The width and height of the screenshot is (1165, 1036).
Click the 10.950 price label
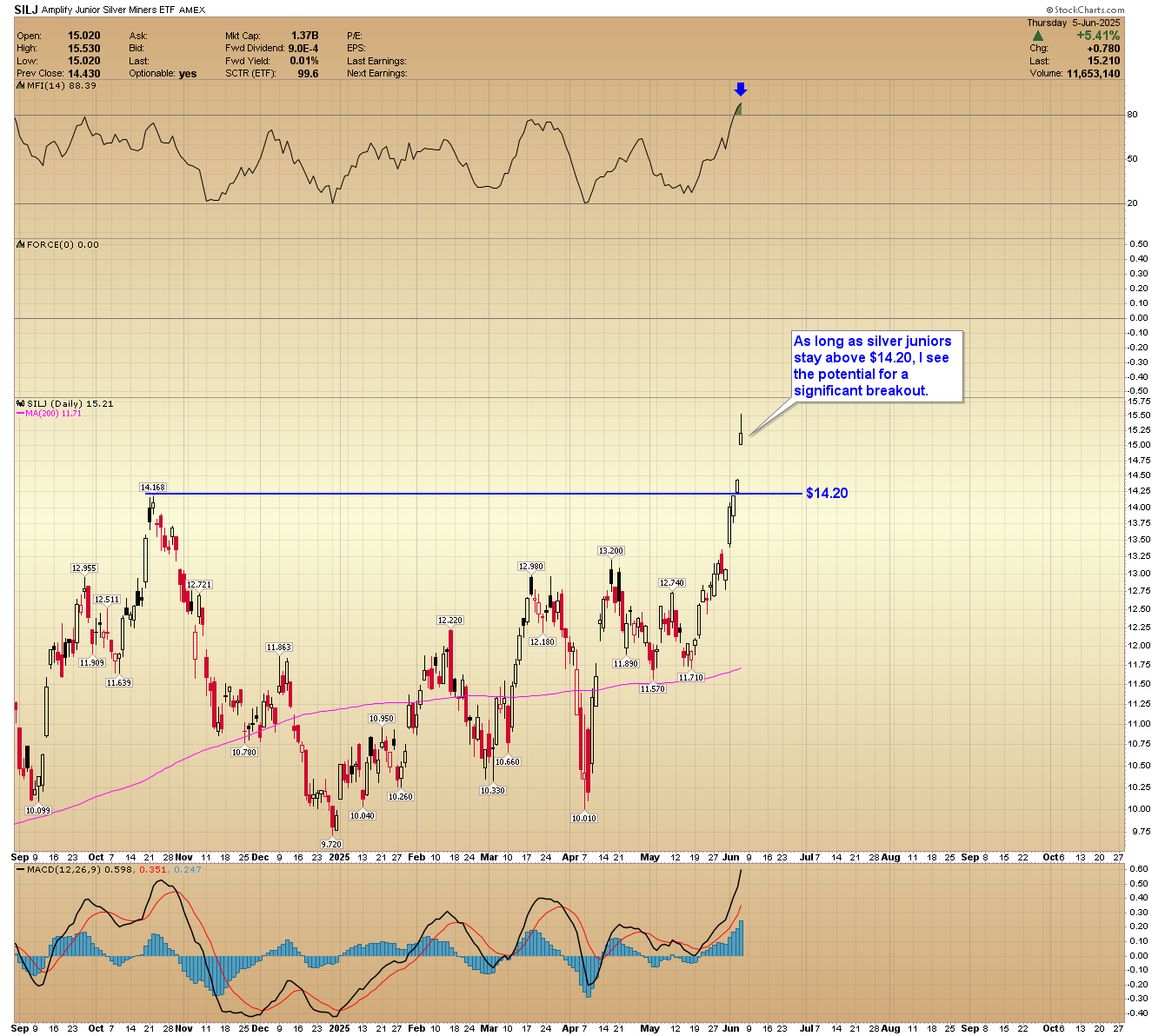[381, 719]
